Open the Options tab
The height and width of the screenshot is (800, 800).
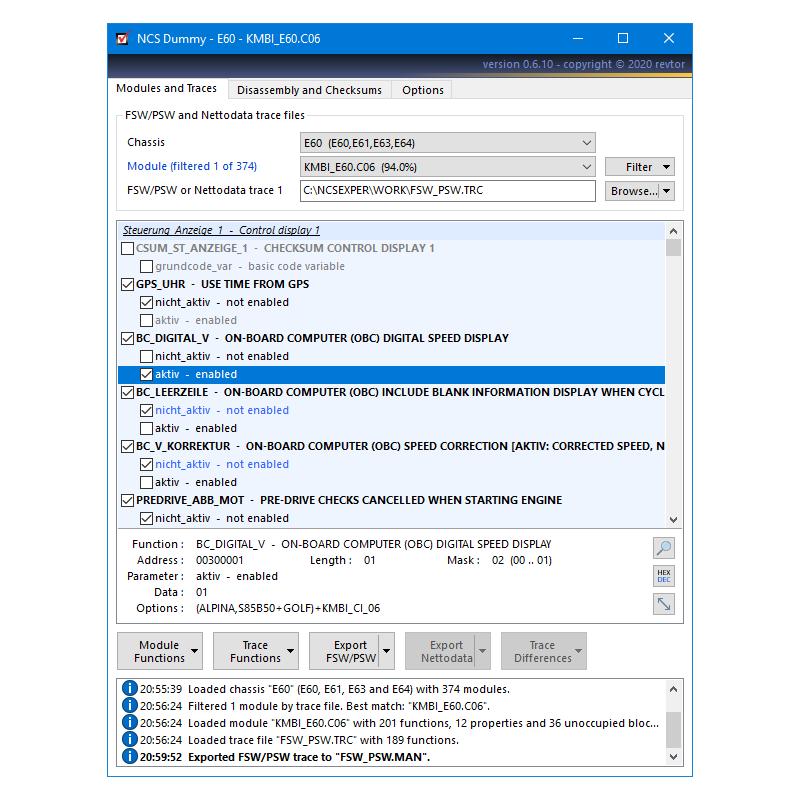tap(422, 90)
